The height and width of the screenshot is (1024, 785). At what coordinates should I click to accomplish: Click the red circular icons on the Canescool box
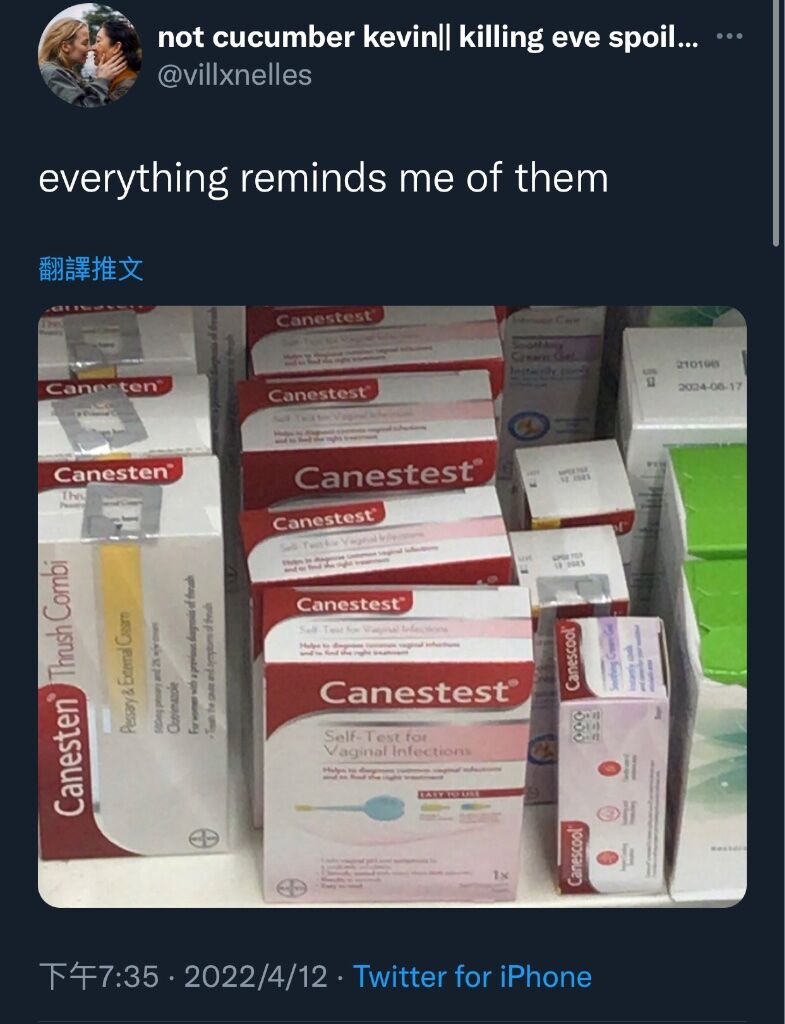(x=608, y=812)
